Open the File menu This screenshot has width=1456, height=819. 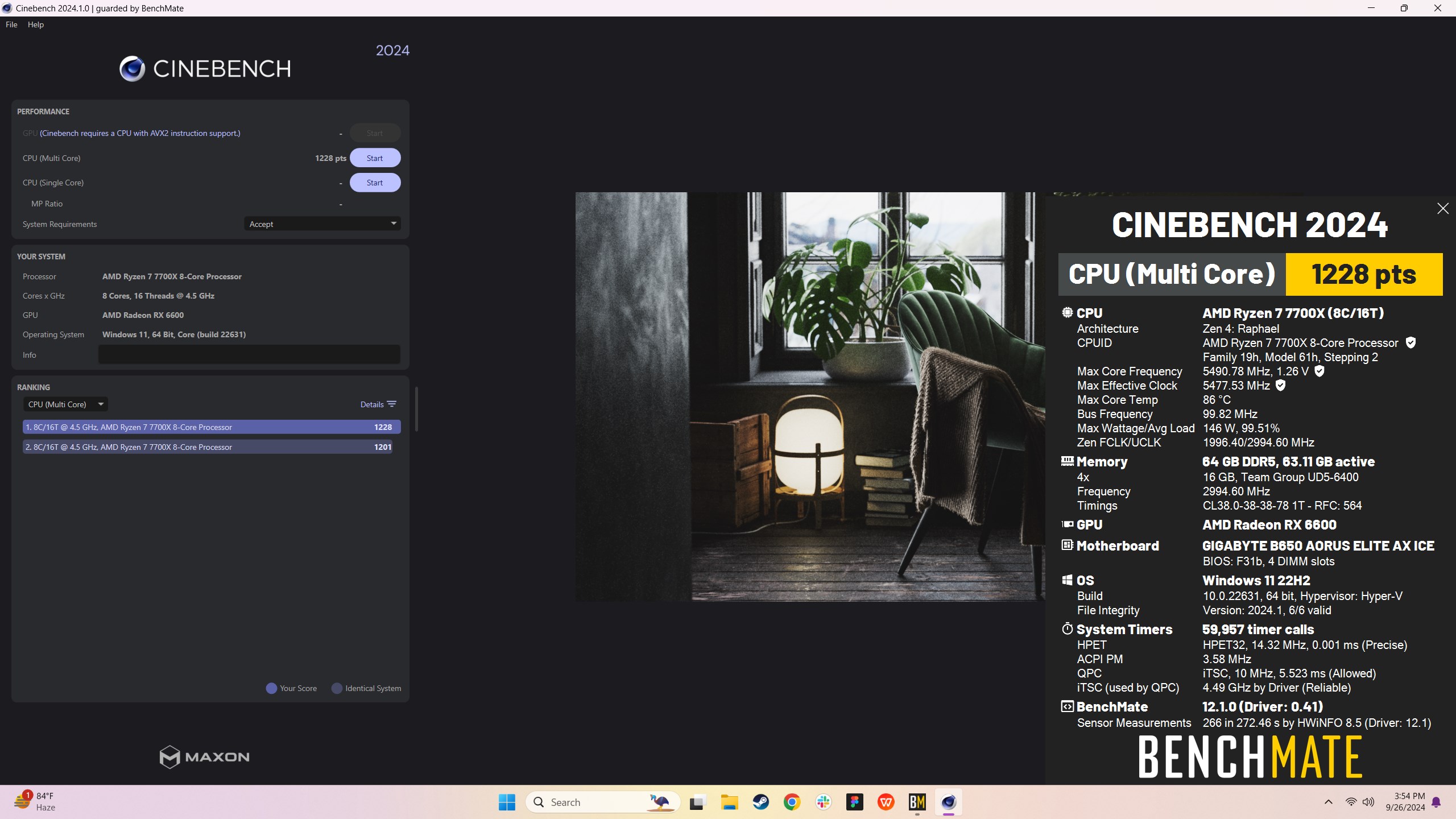coord(11,24)
